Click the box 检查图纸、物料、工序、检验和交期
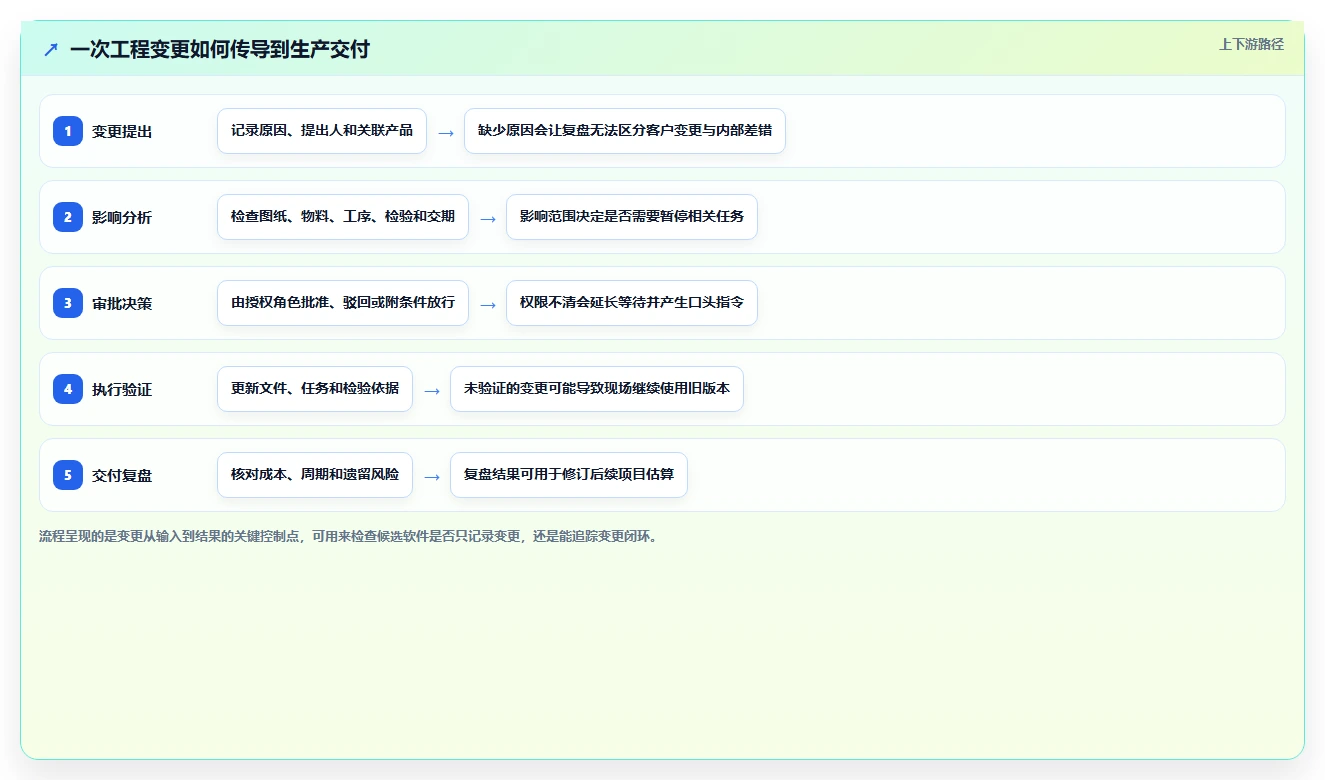Screen dimensions: 1325x780 [x=343, y=217]
